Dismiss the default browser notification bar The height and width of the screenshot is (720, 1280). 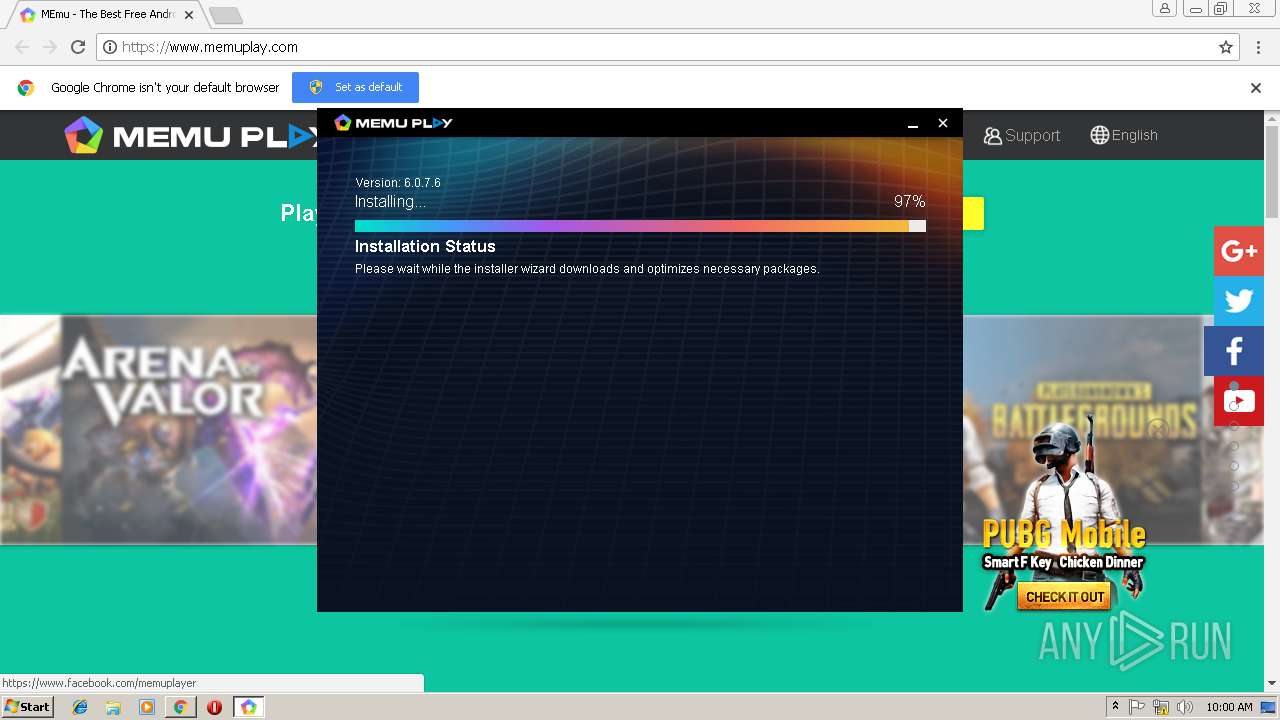tap(1256, 88)
